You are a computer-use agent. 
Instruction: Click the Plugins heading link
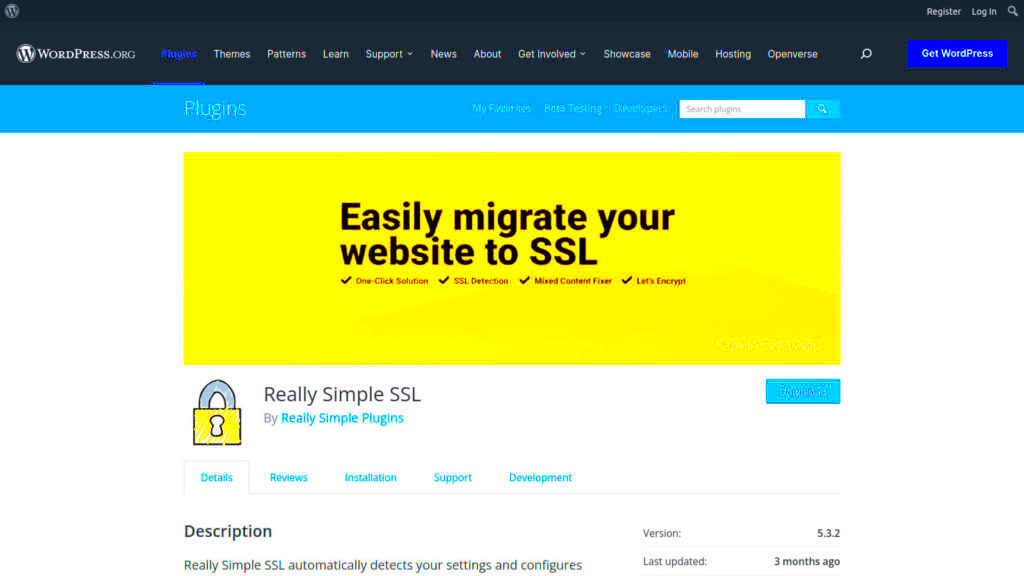coord(215,108)
